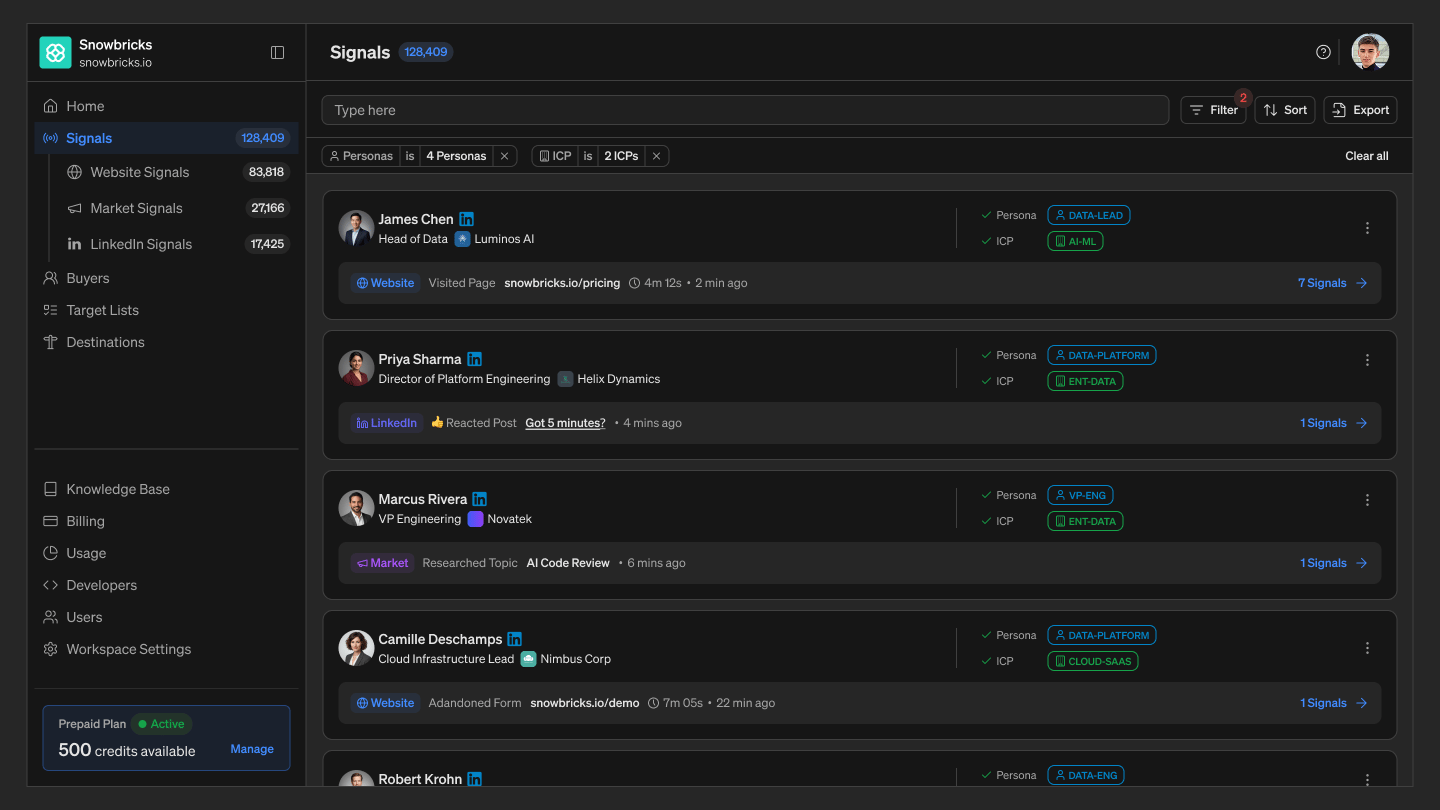The height and width of the screenshot is (810, 1440).
Task: Remove the Personas filter chip
Action: [505, 156]
